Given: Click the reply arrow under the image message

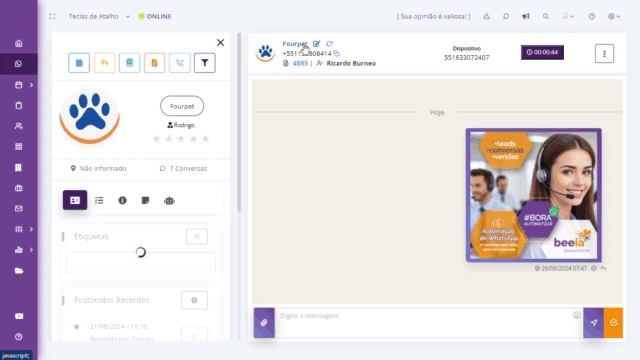Looking at the screenshot, I should click(604, 268).
